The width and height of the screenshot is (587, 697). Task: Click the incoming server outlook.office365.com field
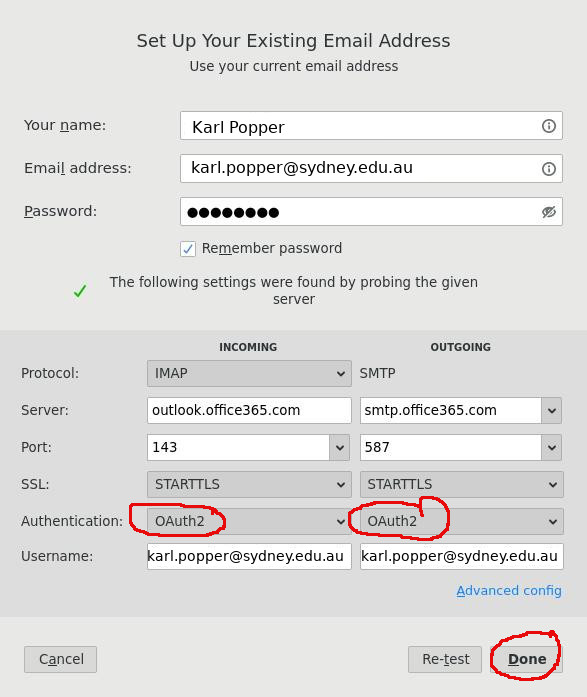[249, 410]
